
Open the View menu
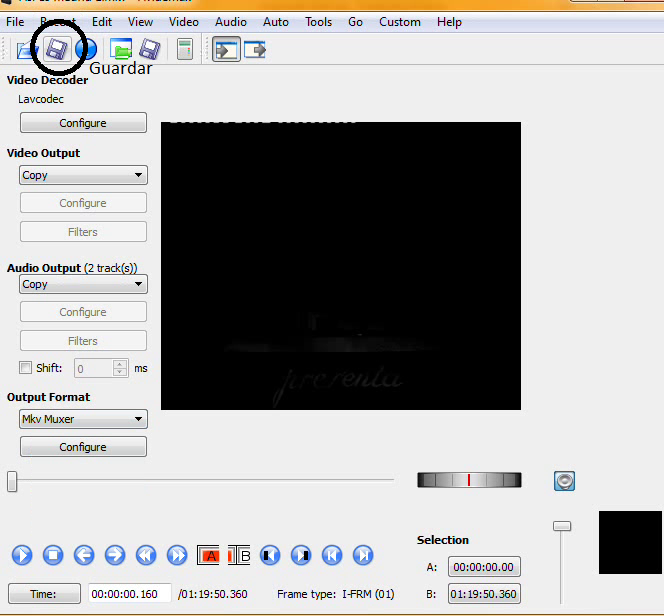pyautogui.click(x=140, y=22)
